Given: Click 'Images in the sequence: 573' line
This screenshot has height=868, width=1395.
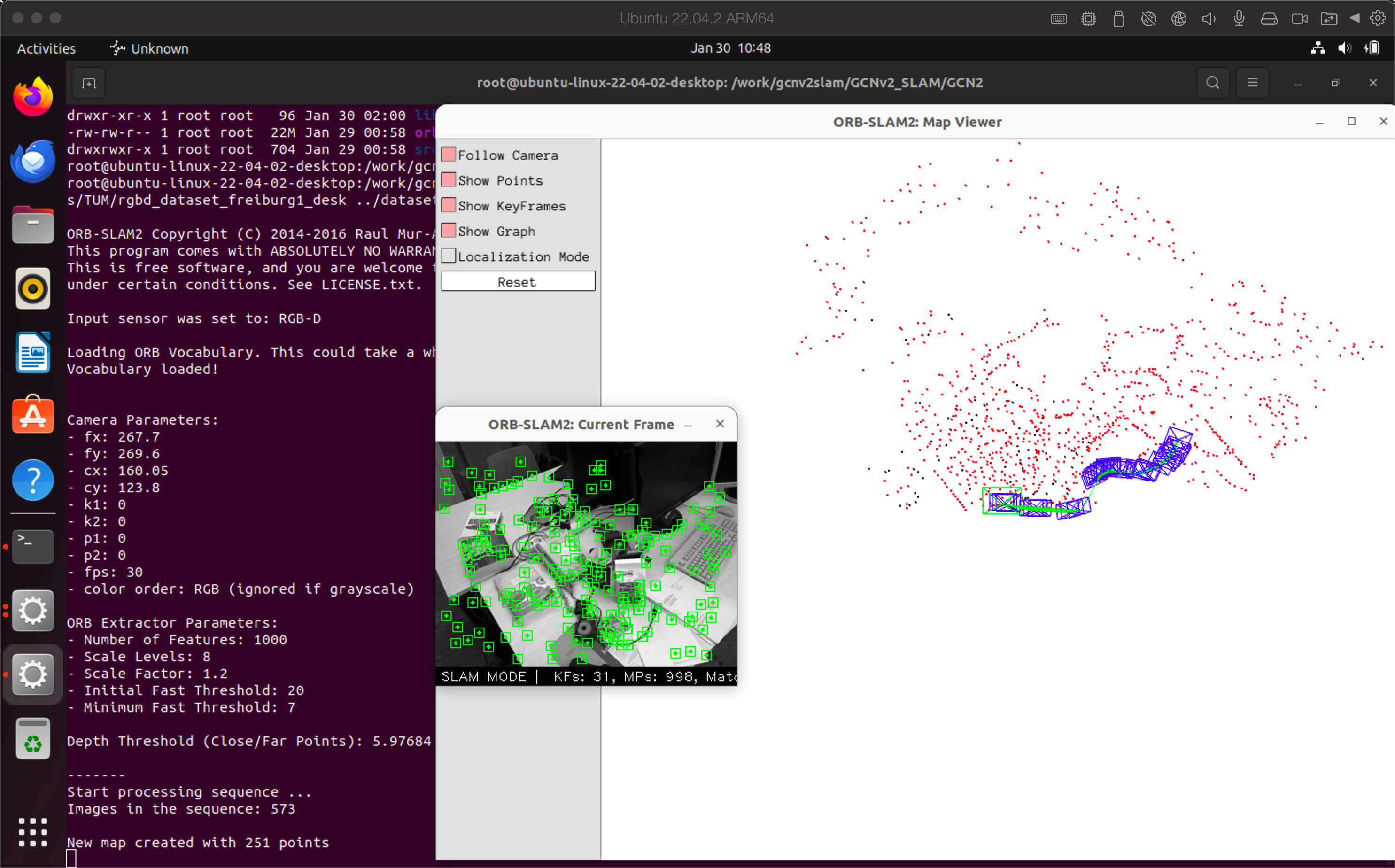Looking at the screenshot, I should pyautogui.click(x=181, y=808).
